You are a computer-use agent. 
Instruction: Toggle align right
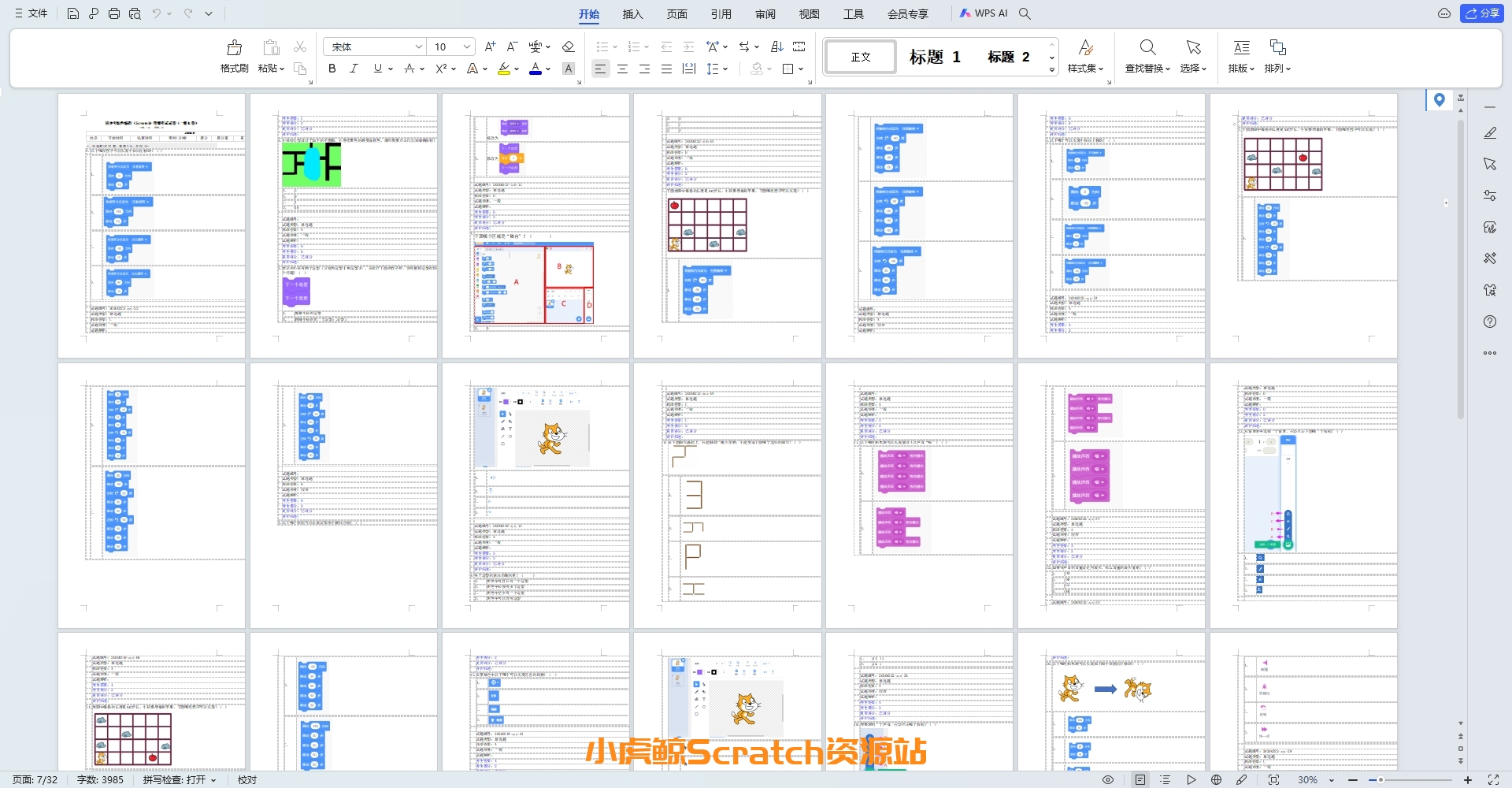pyautogui.click(x=644, y=69)
